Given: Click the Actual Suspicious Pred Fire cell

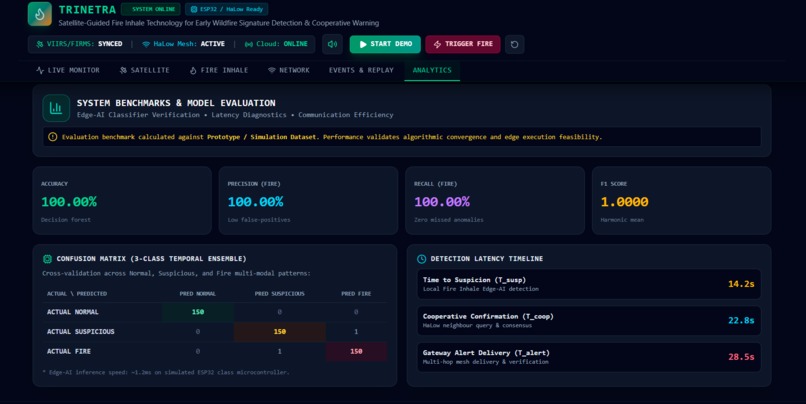Looking at the screenshot, I should coord(356,332).
